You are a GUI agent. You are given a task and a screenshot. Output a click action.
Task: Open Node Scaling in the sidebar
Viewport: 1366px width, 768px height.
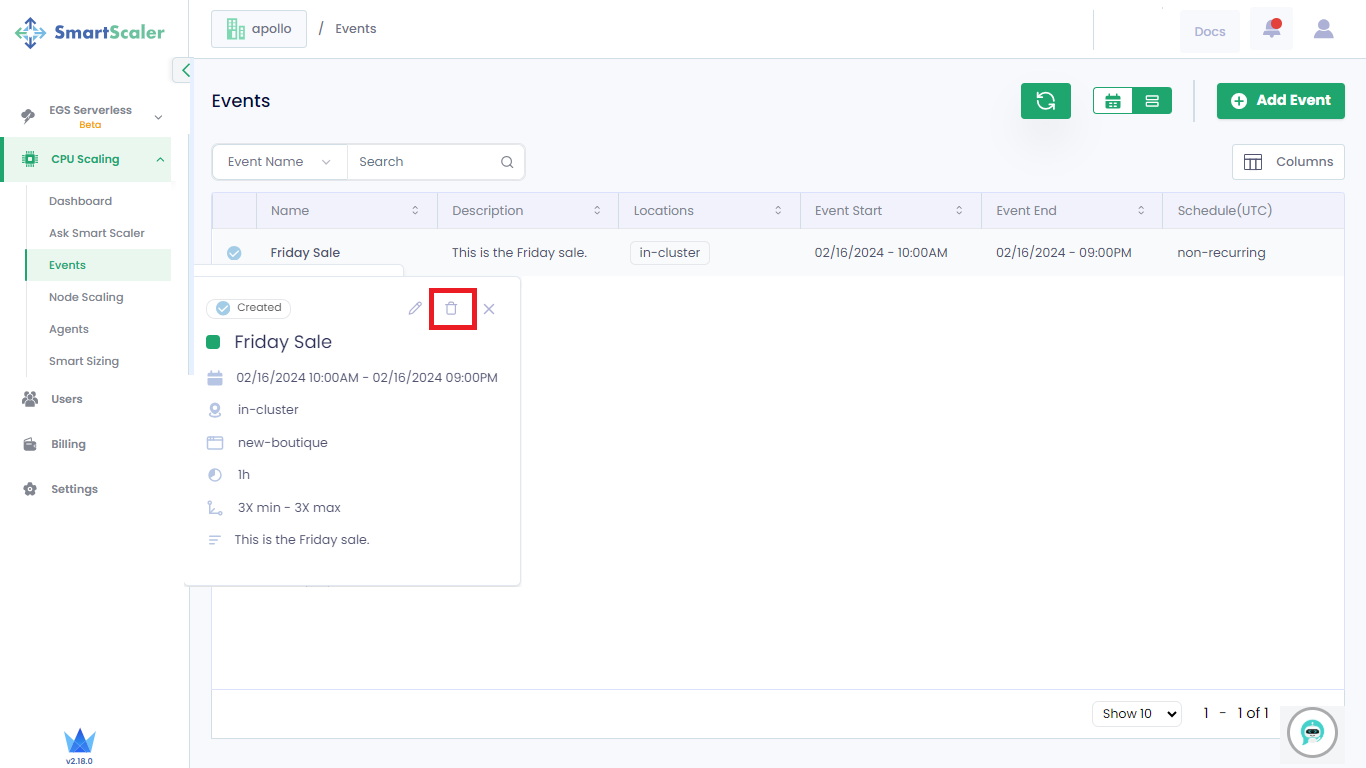click(x=86, y=297)
